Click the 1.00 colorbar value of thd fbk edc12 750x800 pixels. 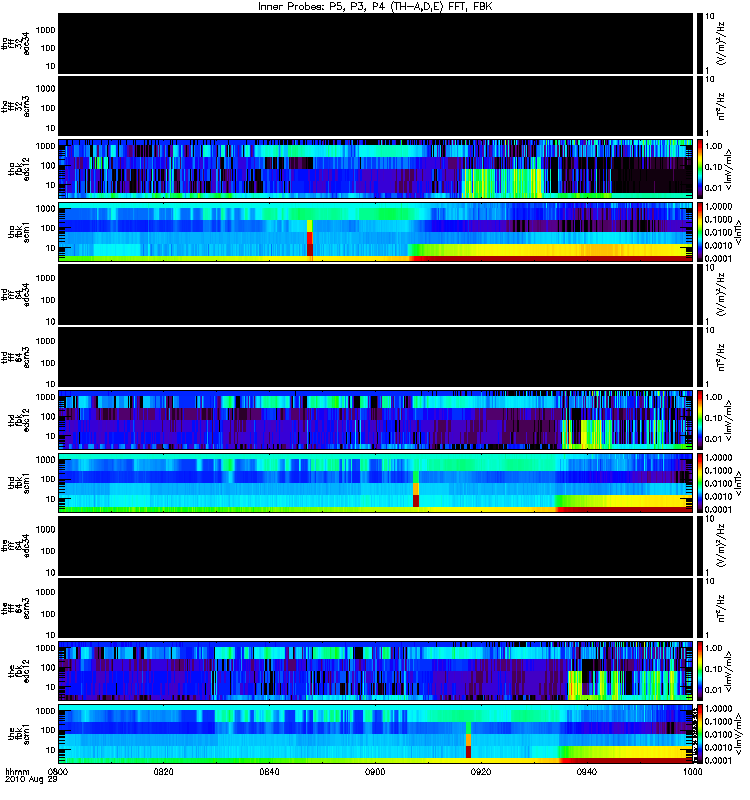click(x=714, y=397)
